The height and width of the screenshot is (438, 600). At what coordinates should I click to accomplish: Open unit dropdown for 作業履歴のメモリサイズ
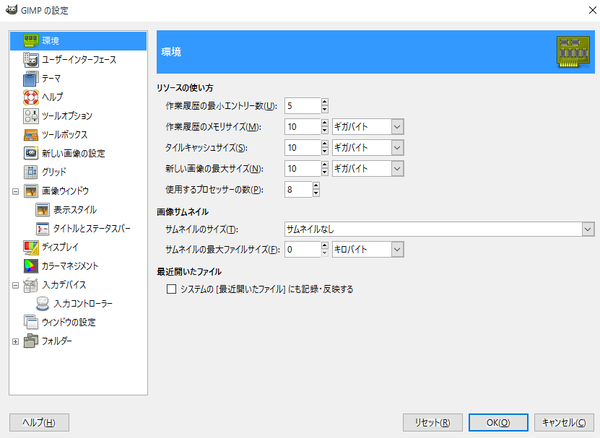[397, 127]
